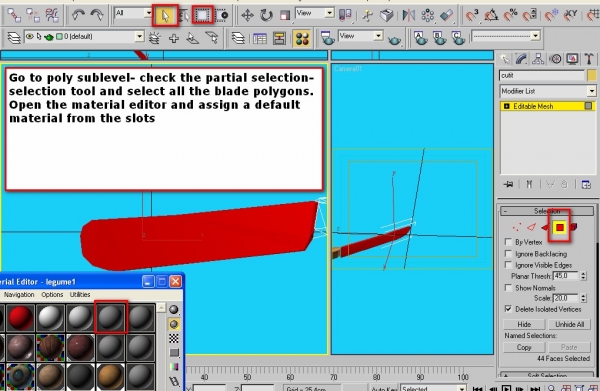Click the Undo arrow in the toolbar
This screenshot has width=600, height=391.
point(78,16)
